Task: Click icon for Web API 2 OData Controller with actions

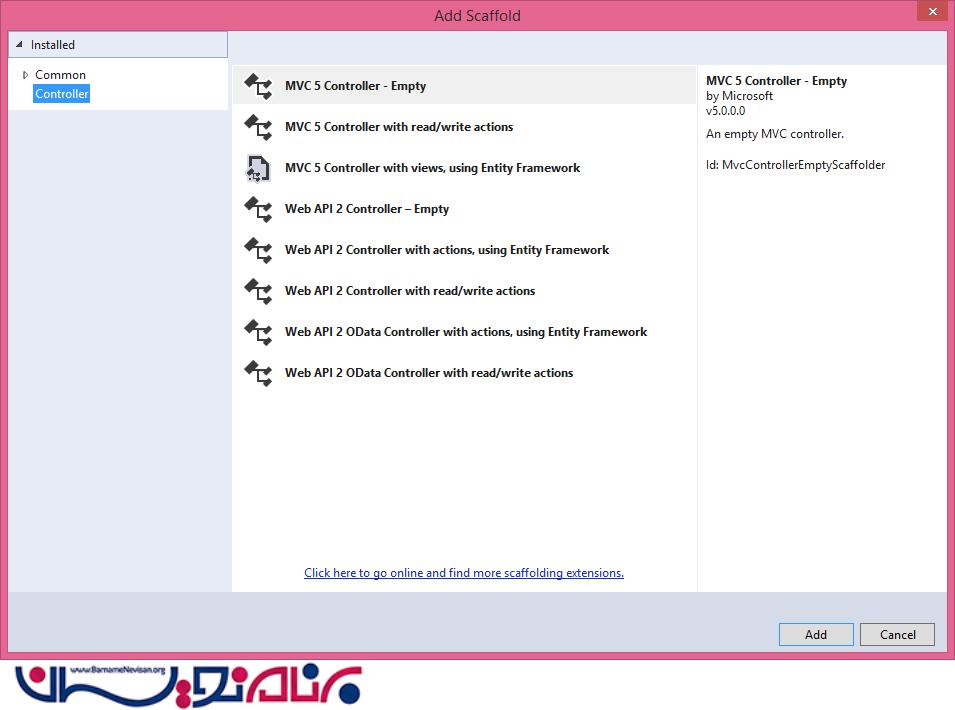Action: coord(258,332)
